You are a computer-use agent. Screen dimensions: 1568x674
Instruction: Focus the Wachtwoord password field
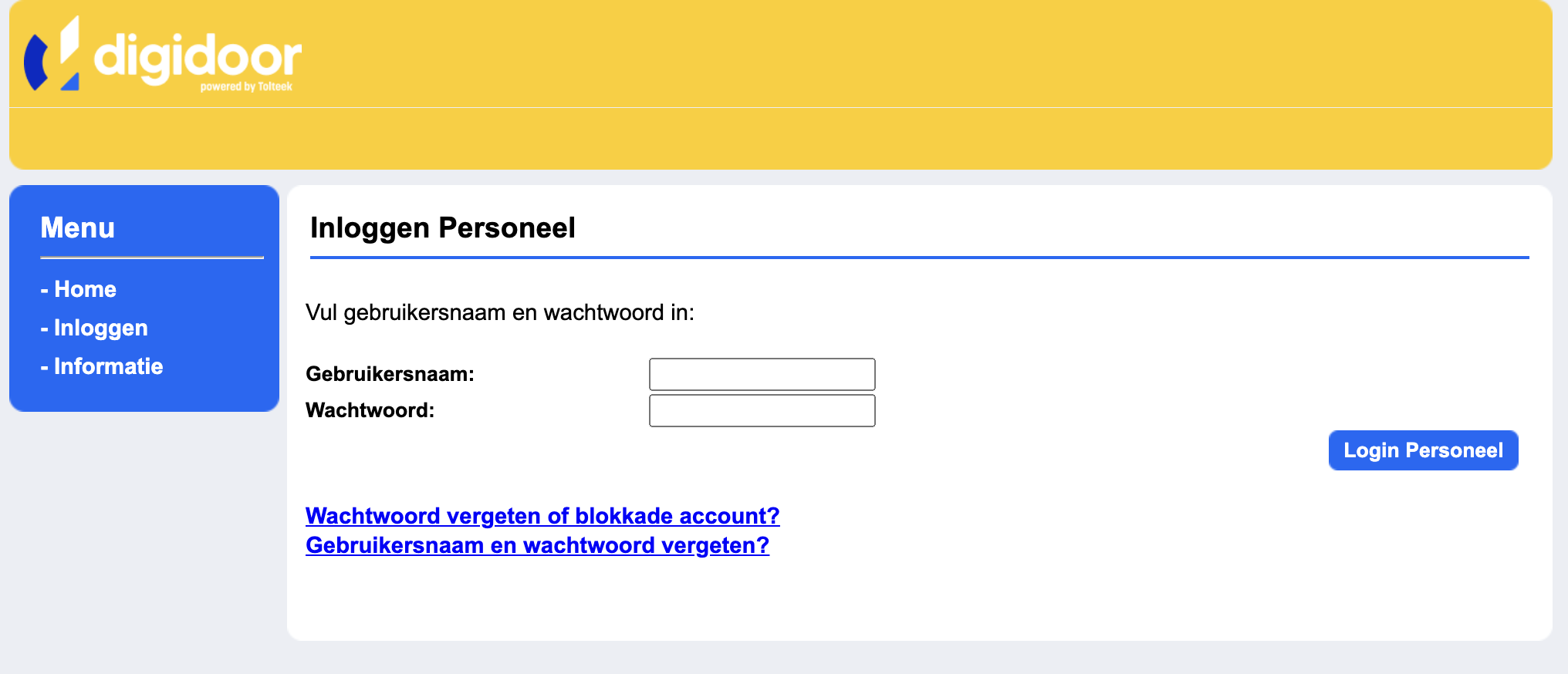tap(762, 410)
